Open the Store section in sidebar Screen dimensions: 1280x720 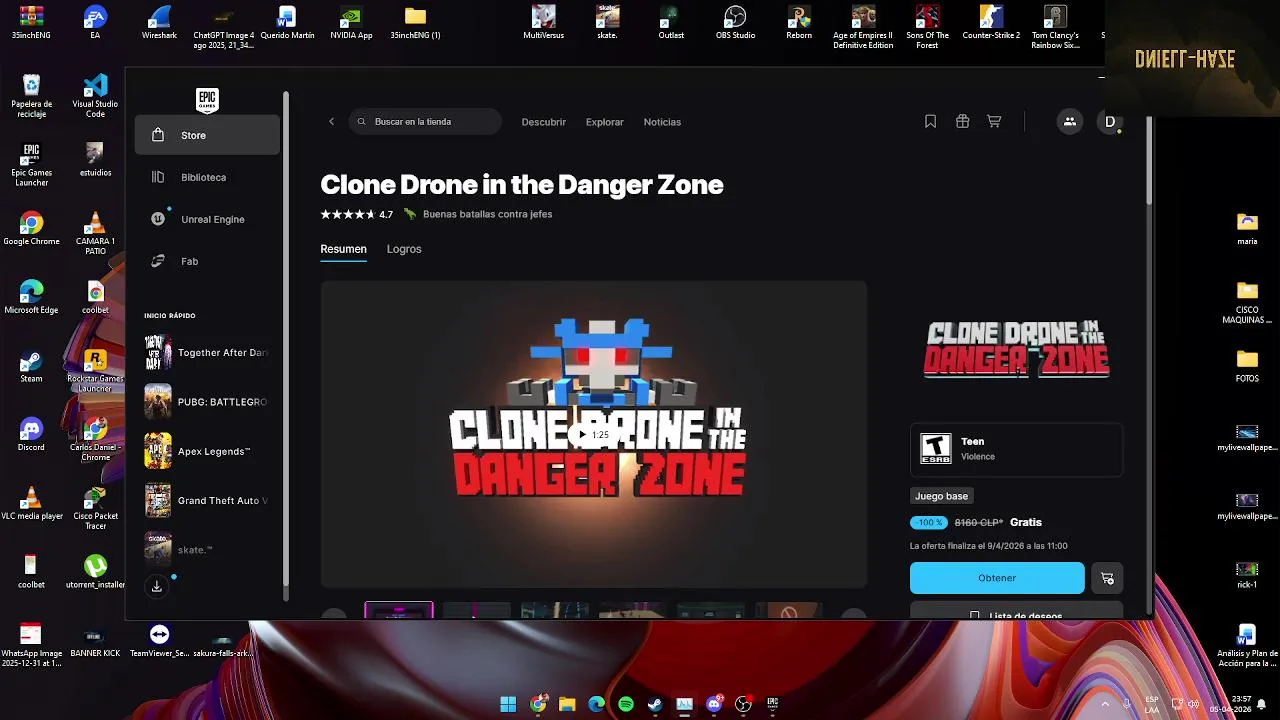tap(207, 135)
